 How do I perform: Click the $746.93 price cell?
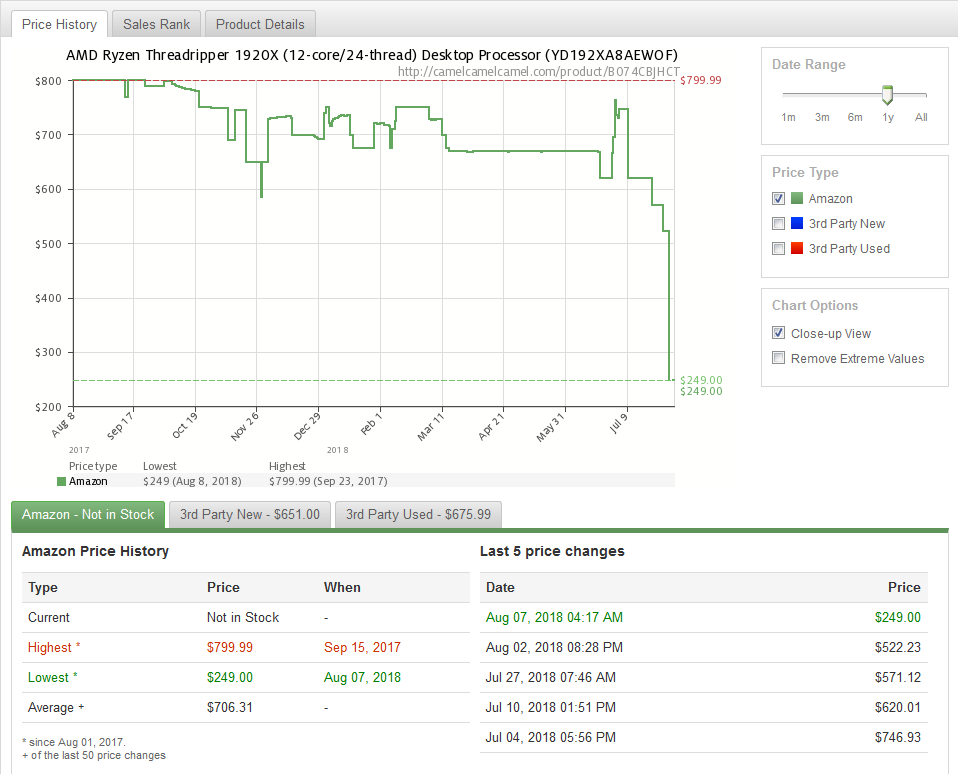click(x=898, y=737)
